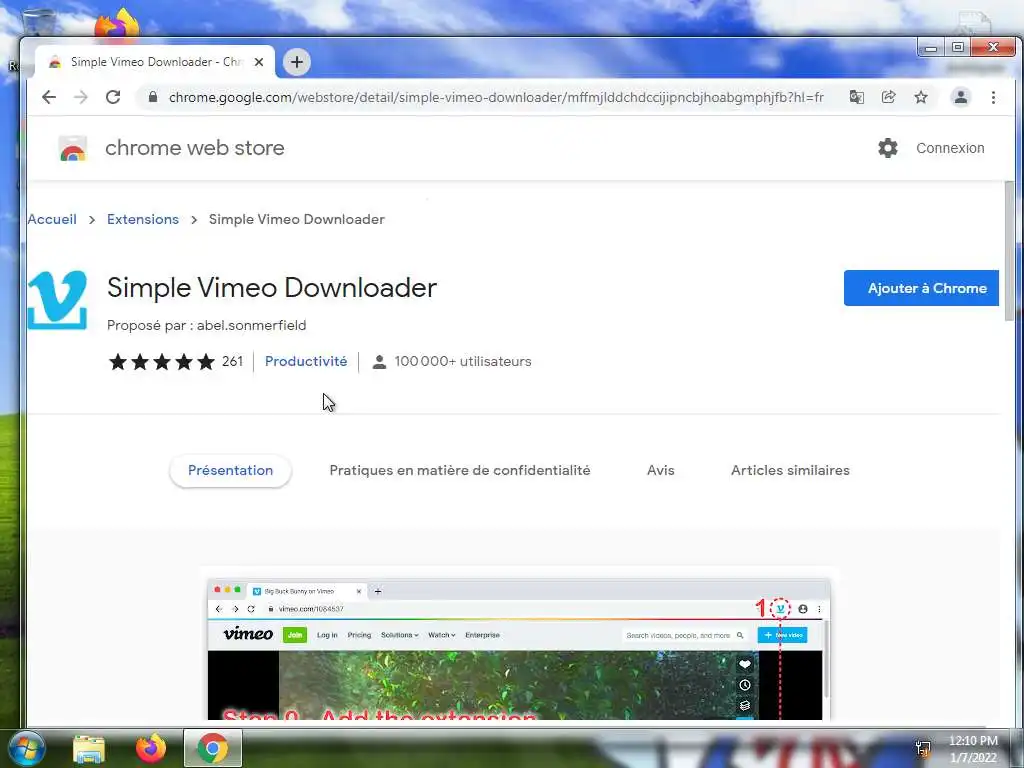The width and height of the screenshot is (1024, 768).
Task: Click the Simple Vimeo Downloader extension logo
Action: (57, 300)
